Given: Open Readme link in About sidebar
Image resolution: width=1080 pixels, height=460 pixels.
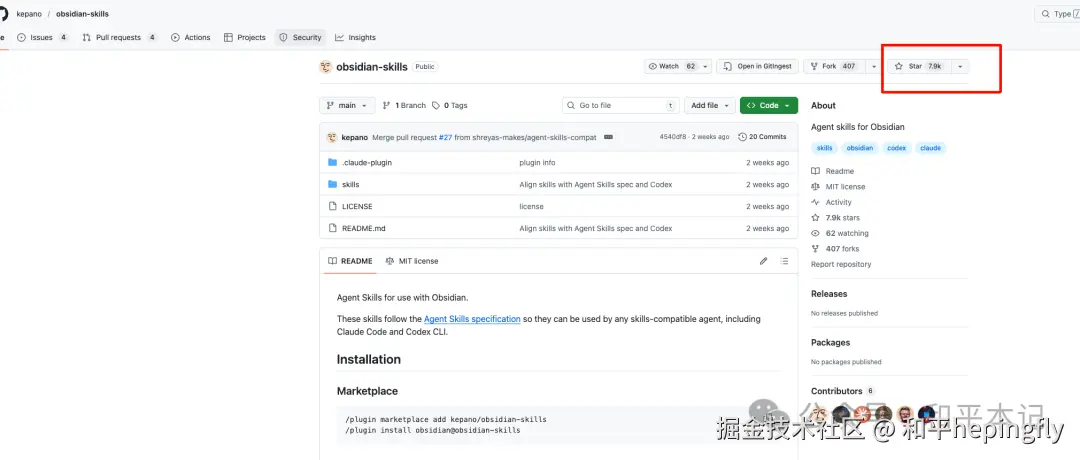Looking at the screenshot, I should click(833, 171).
